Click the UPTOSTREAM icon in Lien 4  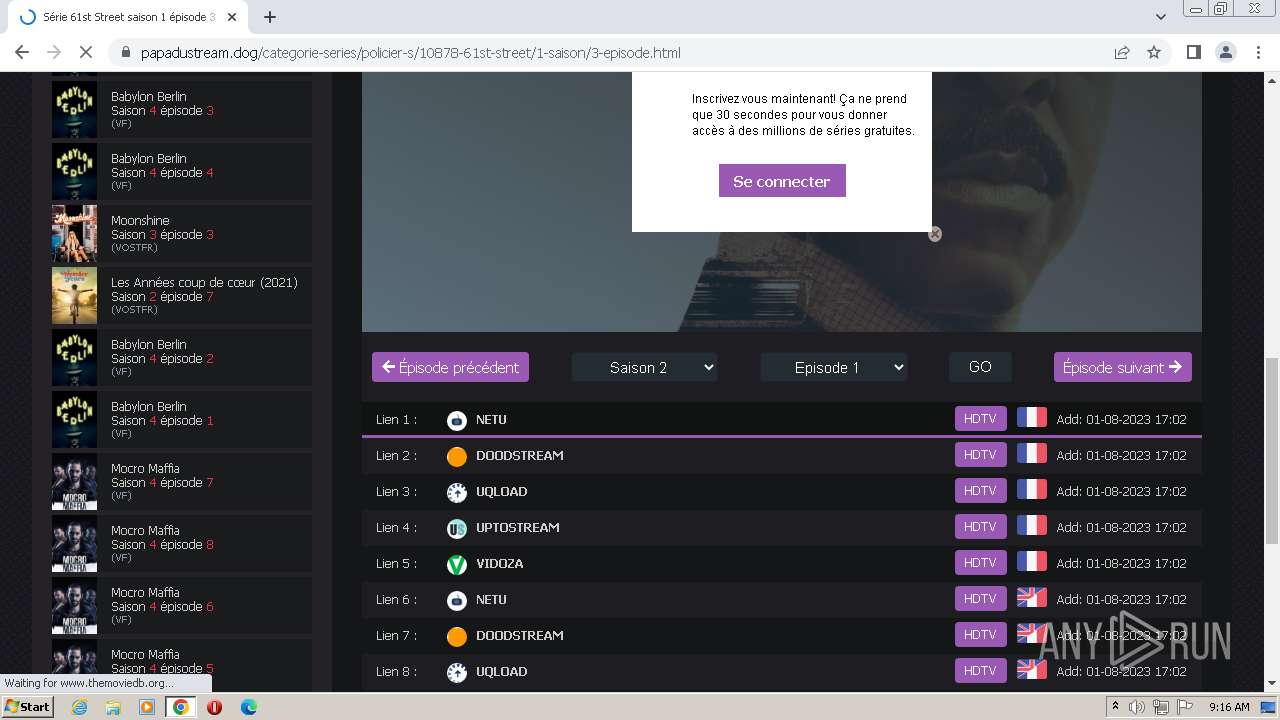point(457,528)
